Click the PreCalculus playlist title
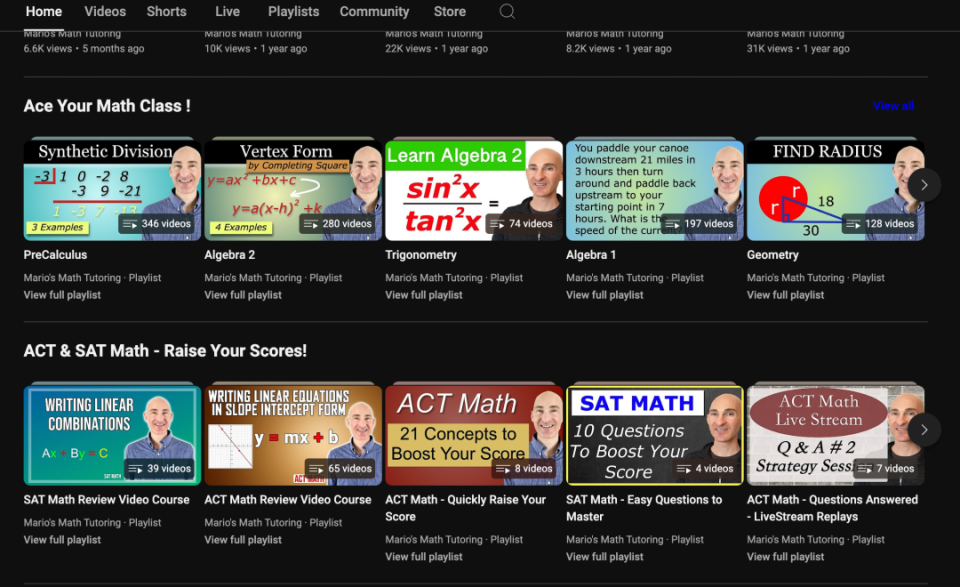 (55, 255)
